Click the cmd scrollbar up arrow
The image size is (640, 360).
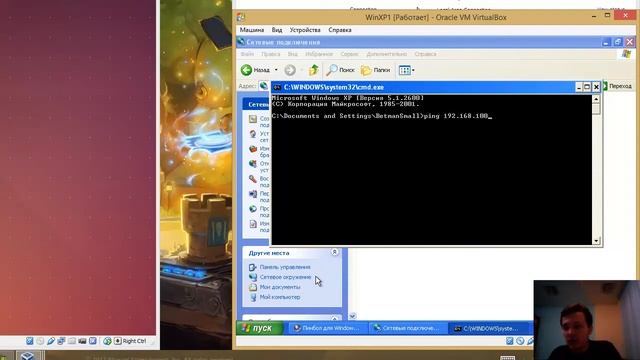(x=596, y=99)
